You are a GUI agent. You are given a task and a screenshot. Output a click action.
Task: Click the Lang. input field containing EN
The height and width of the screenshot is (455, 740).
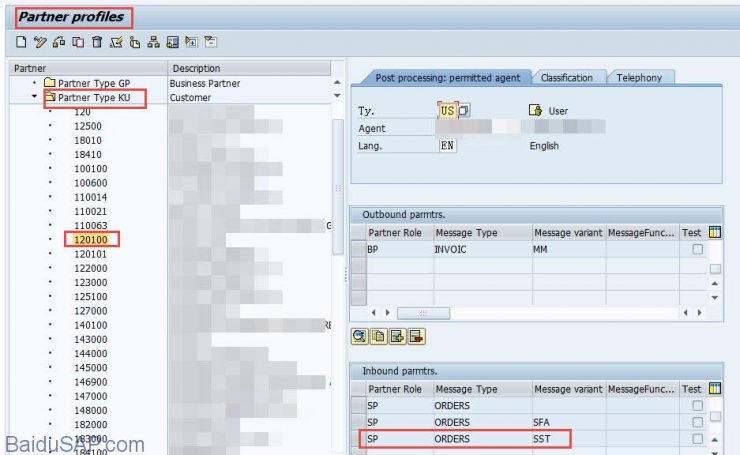[x=447, y=145]
